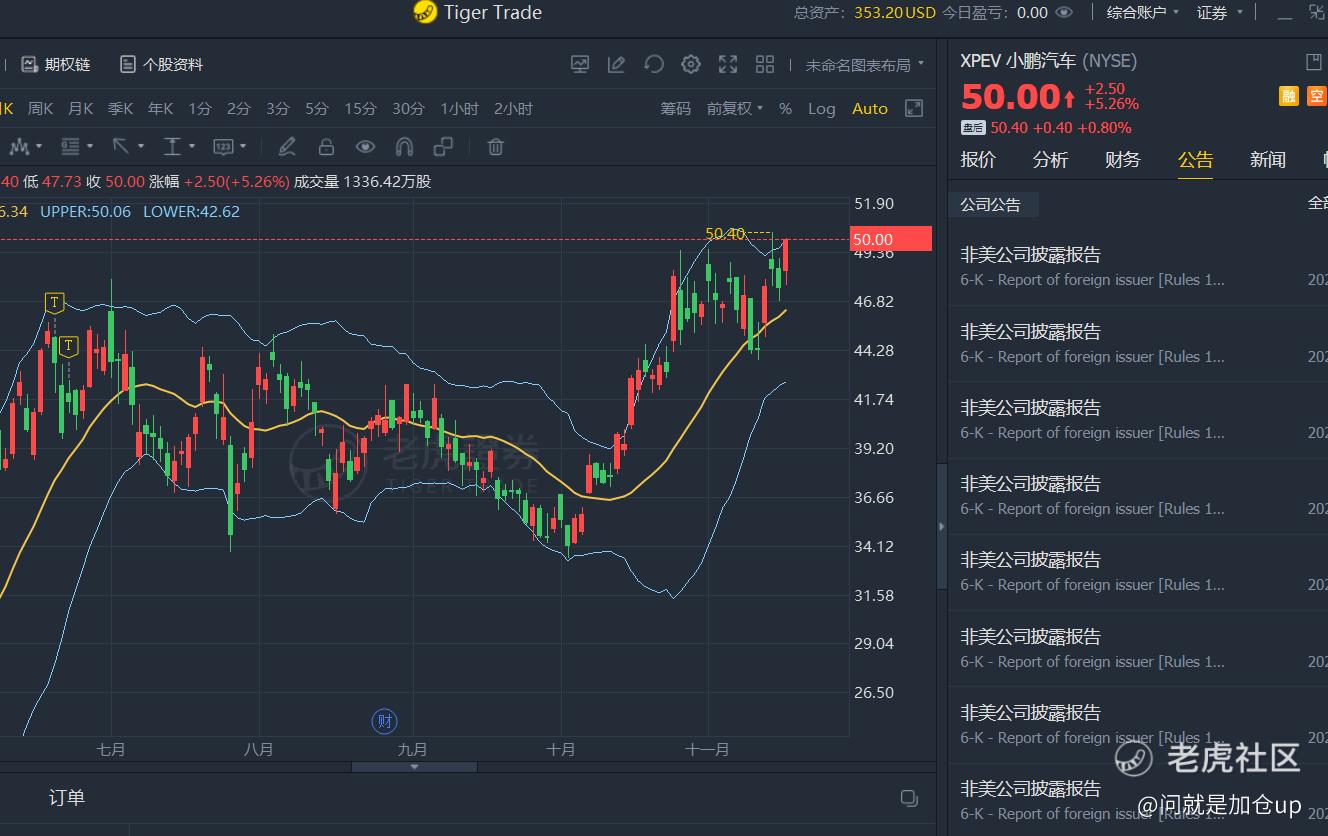Select the 1分 one-minute interval
This screenshot has height=836, width=1328.
[200, 109]
